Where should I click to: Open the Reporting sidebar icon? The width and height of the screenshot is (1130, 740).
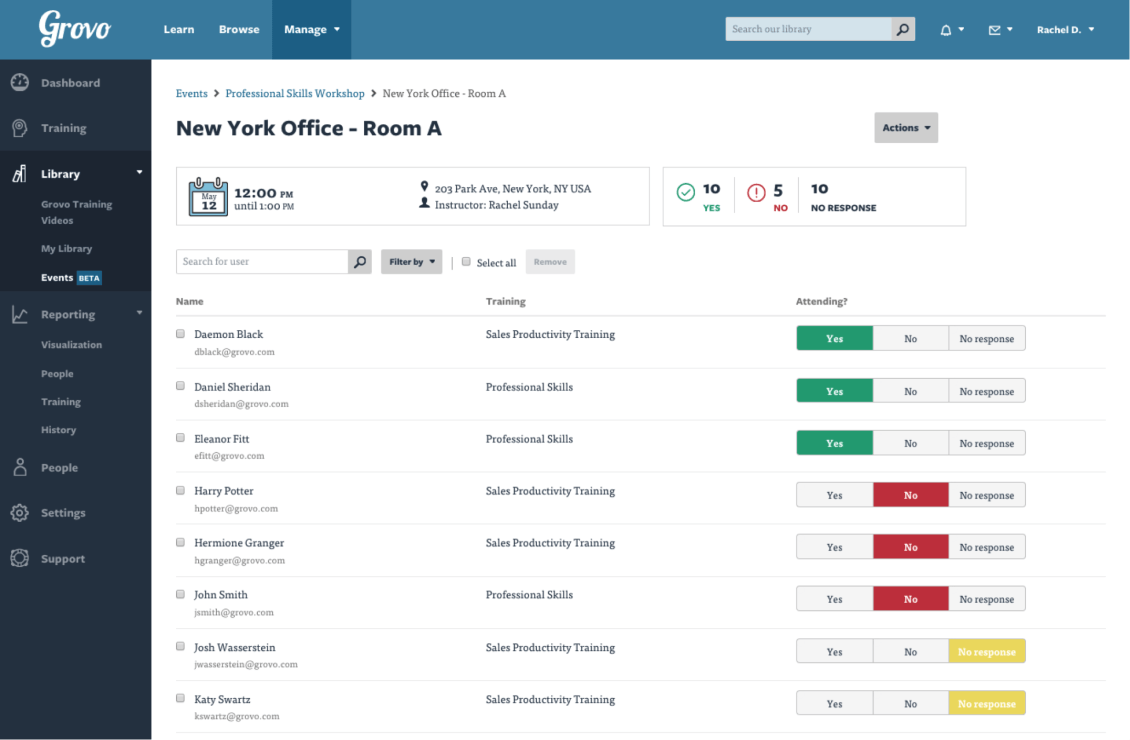19,313
